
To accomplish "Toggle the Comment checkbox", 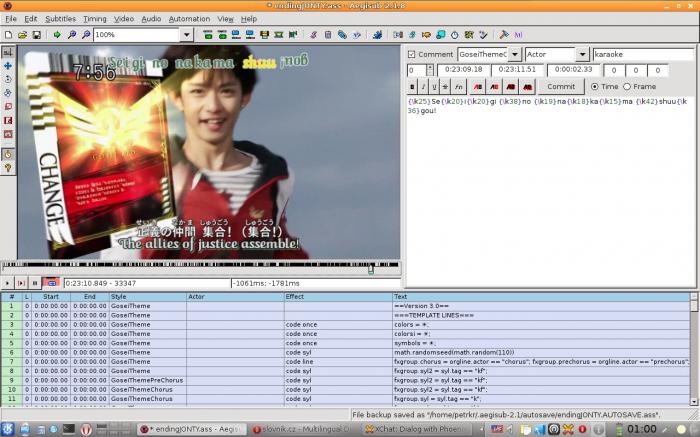I will [x=411, y=54].
